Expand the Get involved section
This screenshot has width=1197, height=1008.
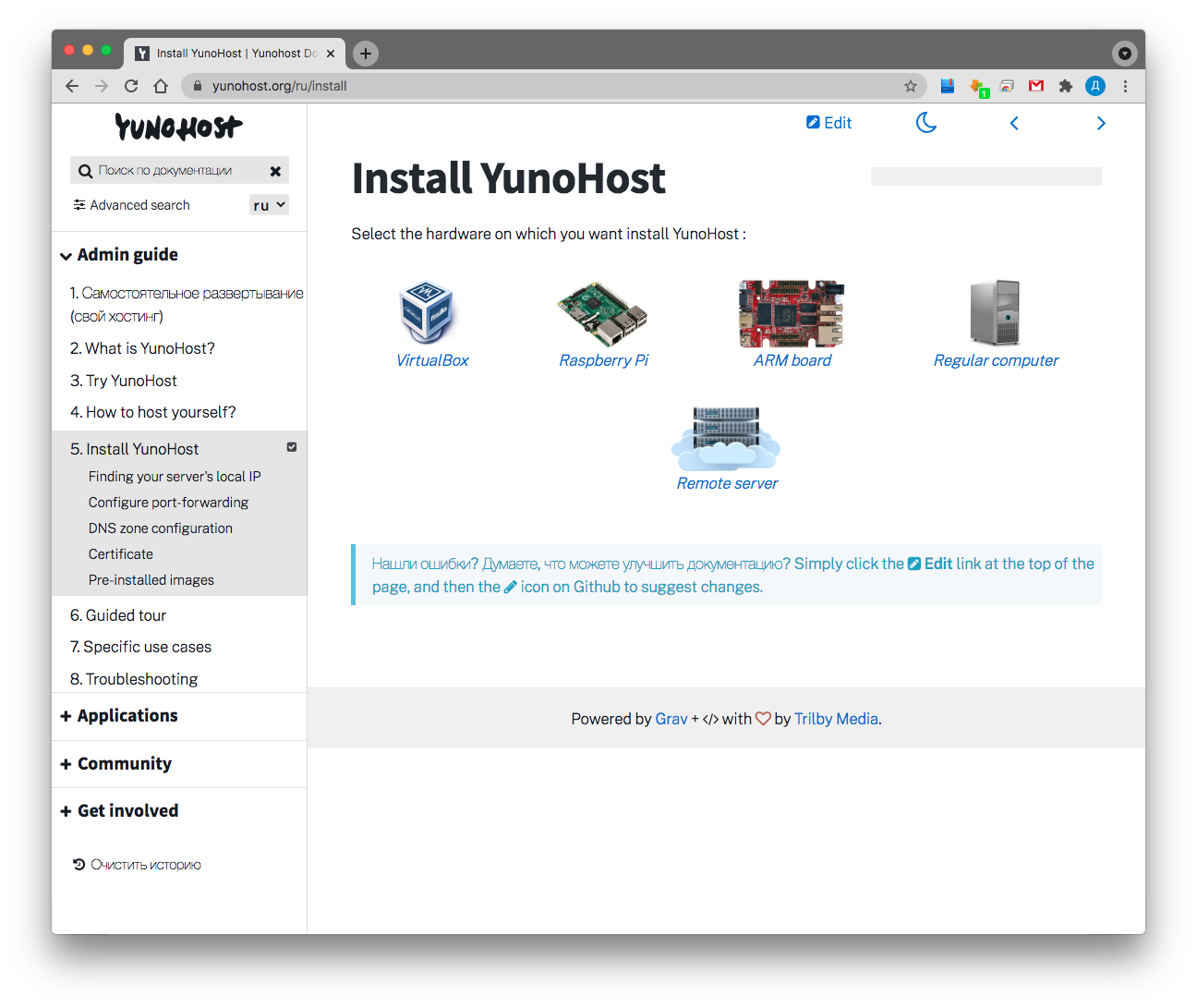(x=119, y=811)
